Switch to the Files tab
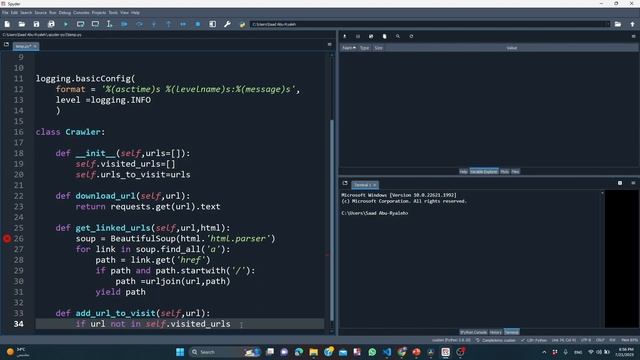 click(516, 171)
